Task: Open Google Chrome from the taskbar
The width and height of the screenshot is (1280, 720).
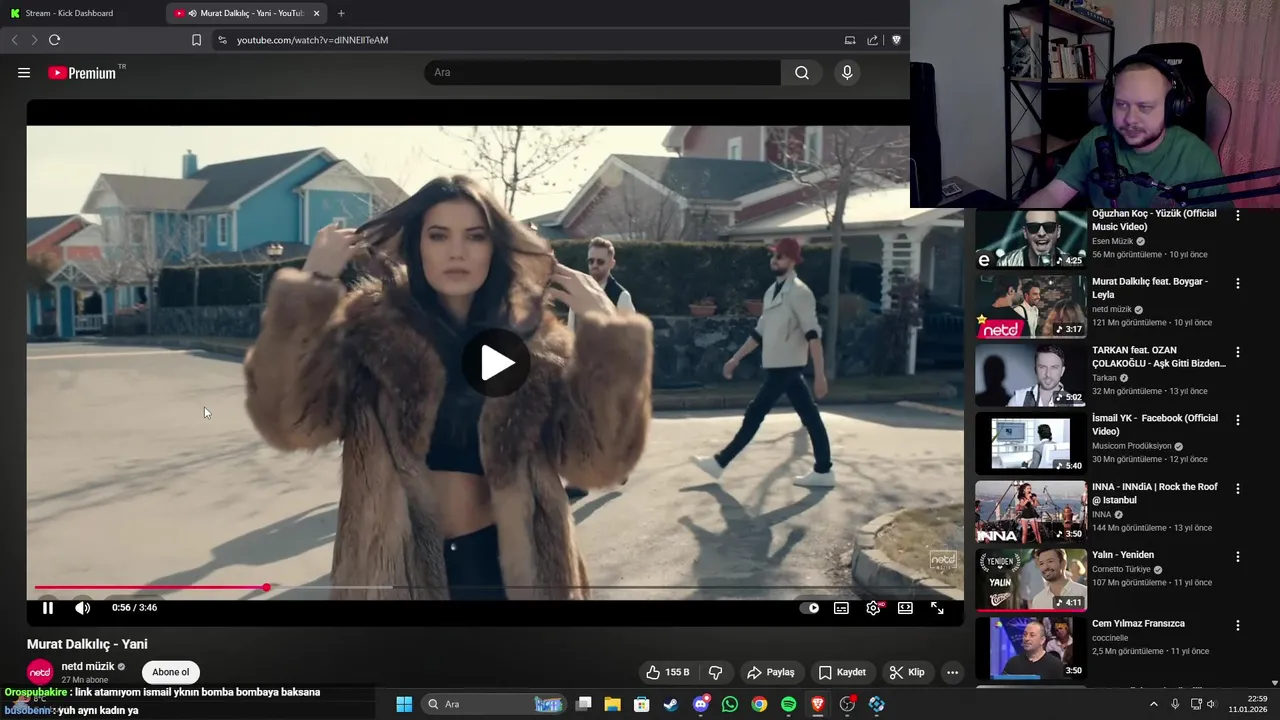Action: coord(759,704)
